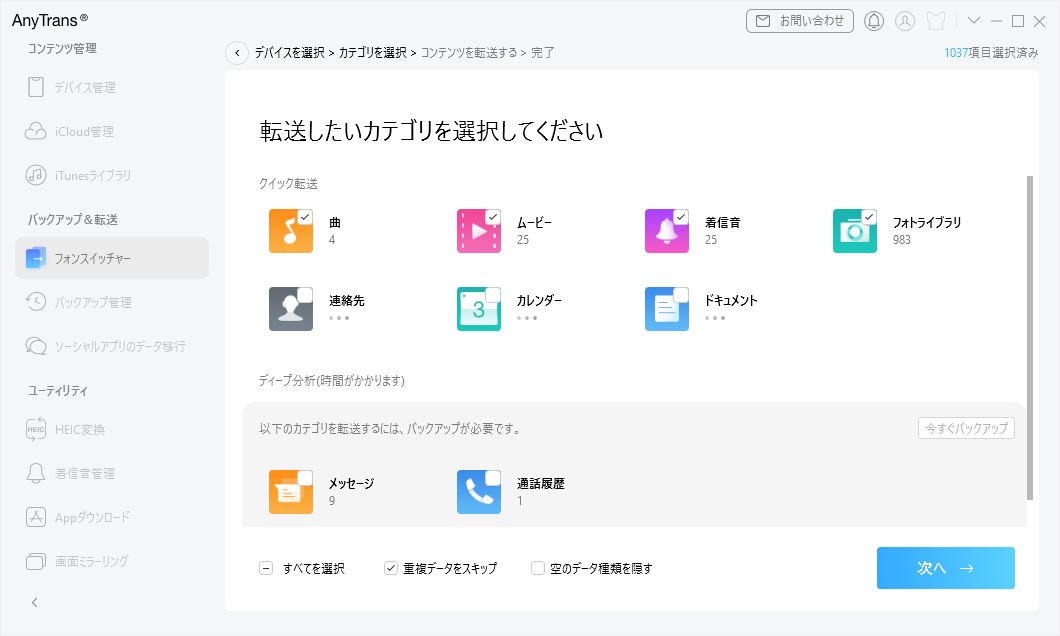Enable the 連絡先 category checkbox
Screen dimensions: 1060x636
pos(305,295)
